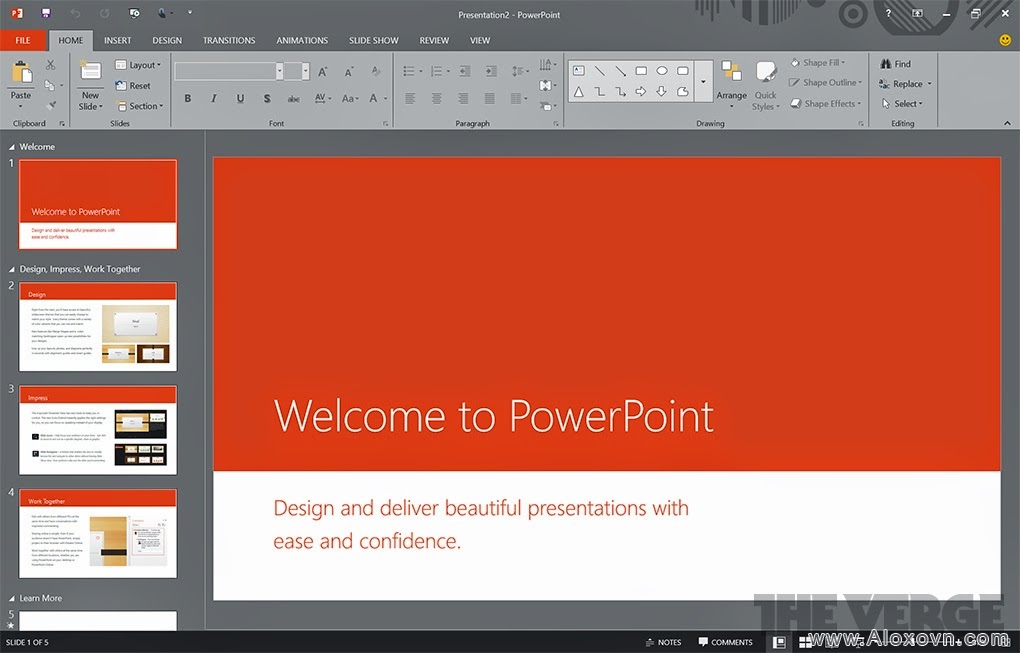The image size is (1020, 653).
Task: Click the PowerPoint Help question mark
Action: pyautogui.click(x=888, y=14)
